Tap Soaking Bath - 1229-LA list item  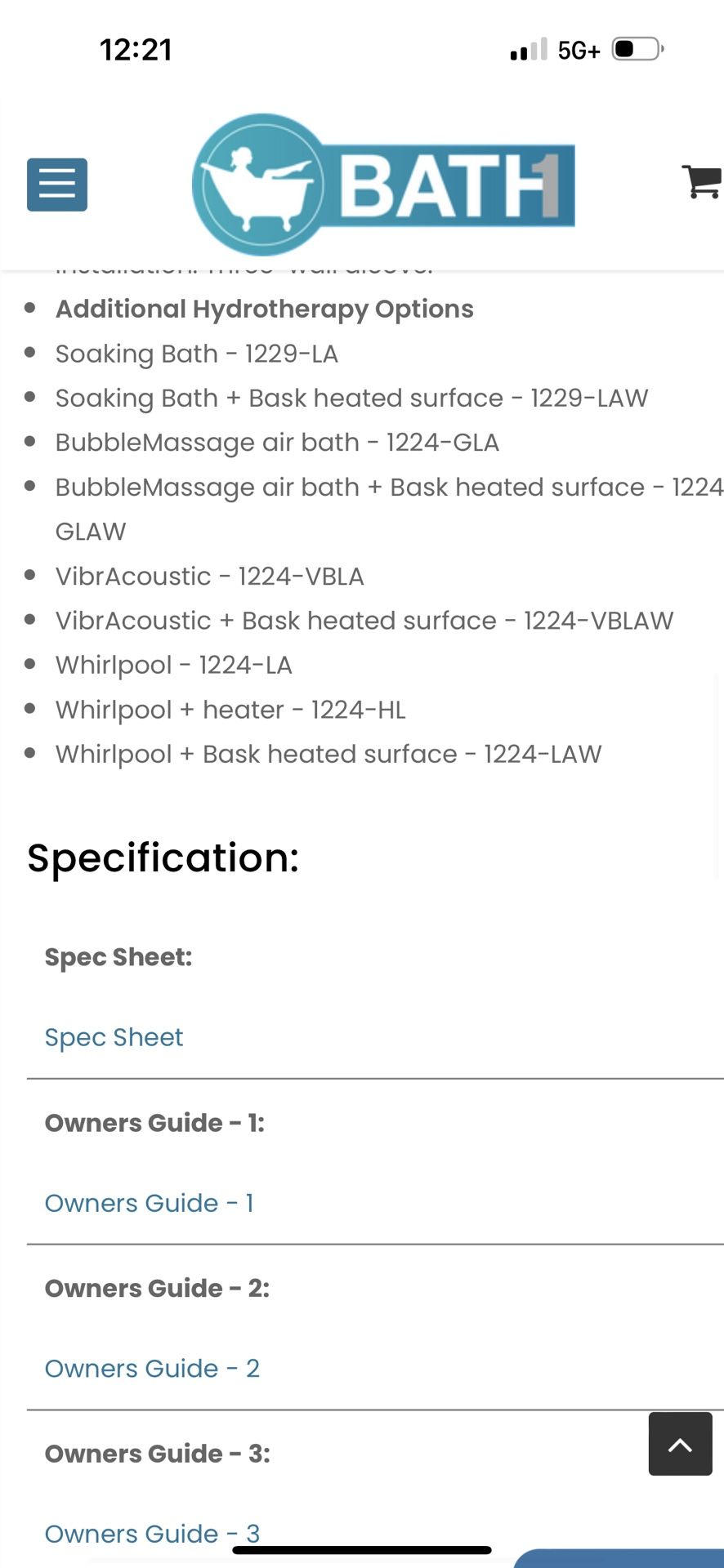click(196, 354)
